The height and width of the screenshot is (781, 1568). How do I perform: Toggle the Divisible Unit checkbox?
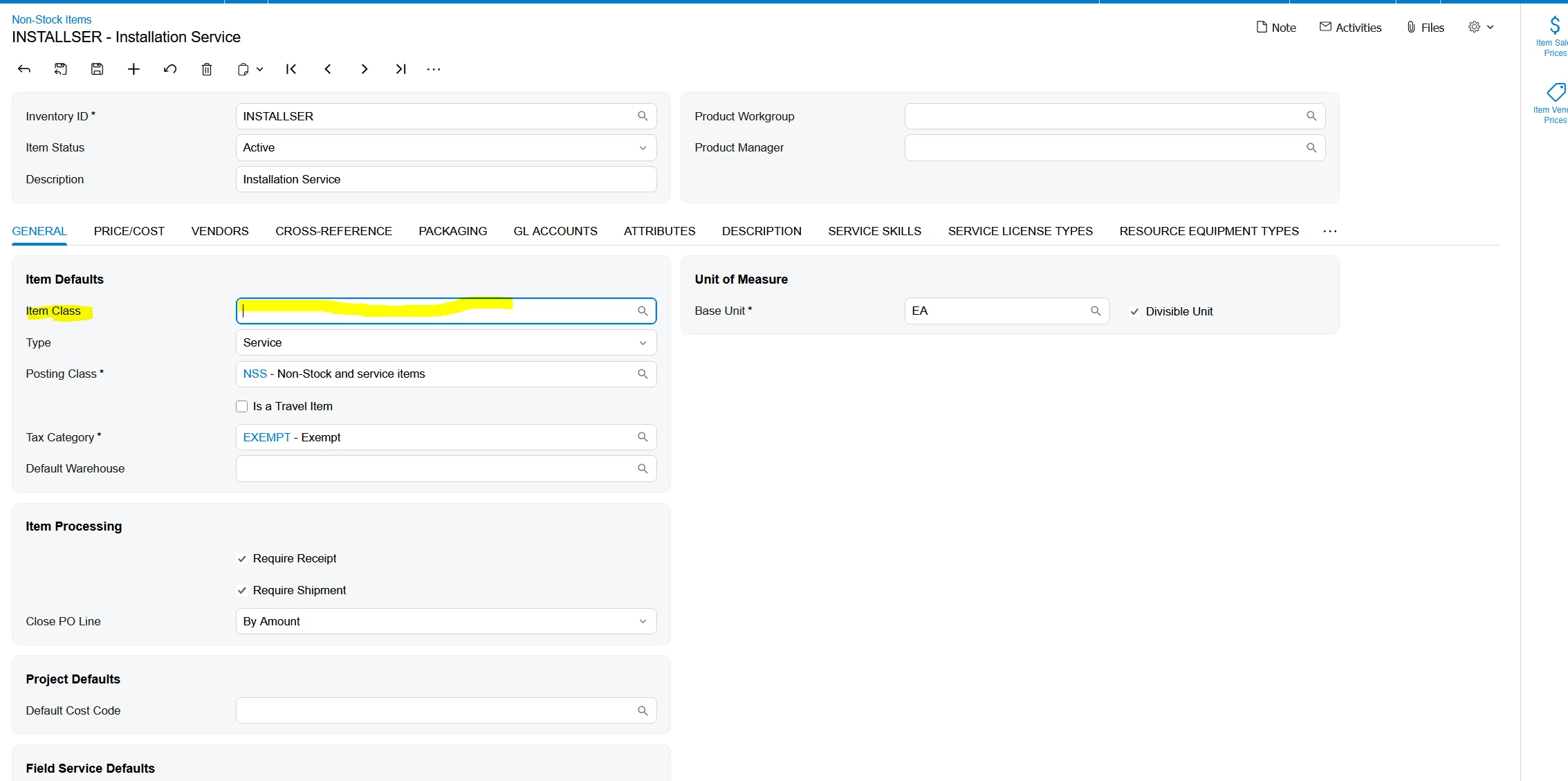pyautogui.click(x=1134, y=312)
